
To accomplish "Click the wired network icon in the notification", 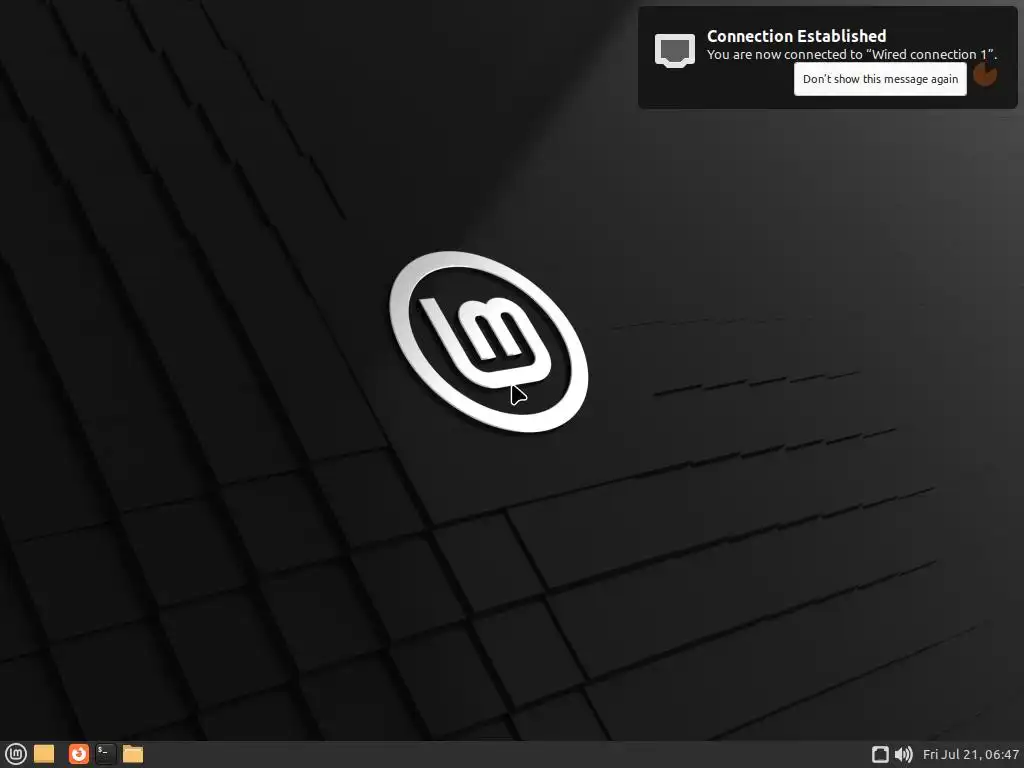I will [x=675, y=50].
